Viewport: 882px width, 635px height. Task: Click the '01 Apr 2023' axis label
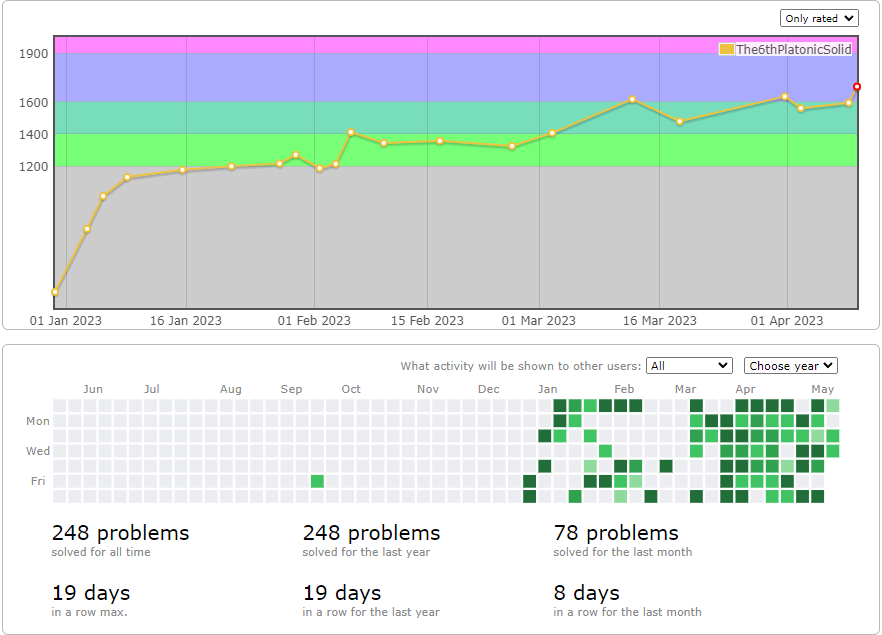pyautogui.click(x=786, y=321)
